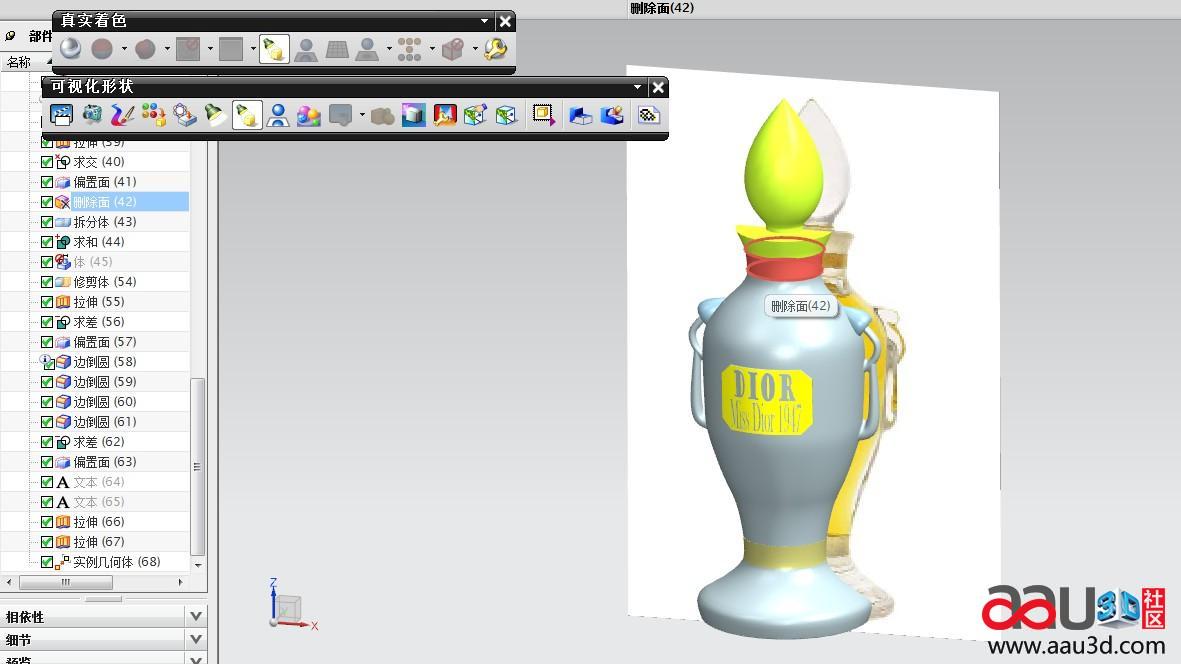Expand the 细节 panel section
1181x664 pixels.
tap(196, 640)
